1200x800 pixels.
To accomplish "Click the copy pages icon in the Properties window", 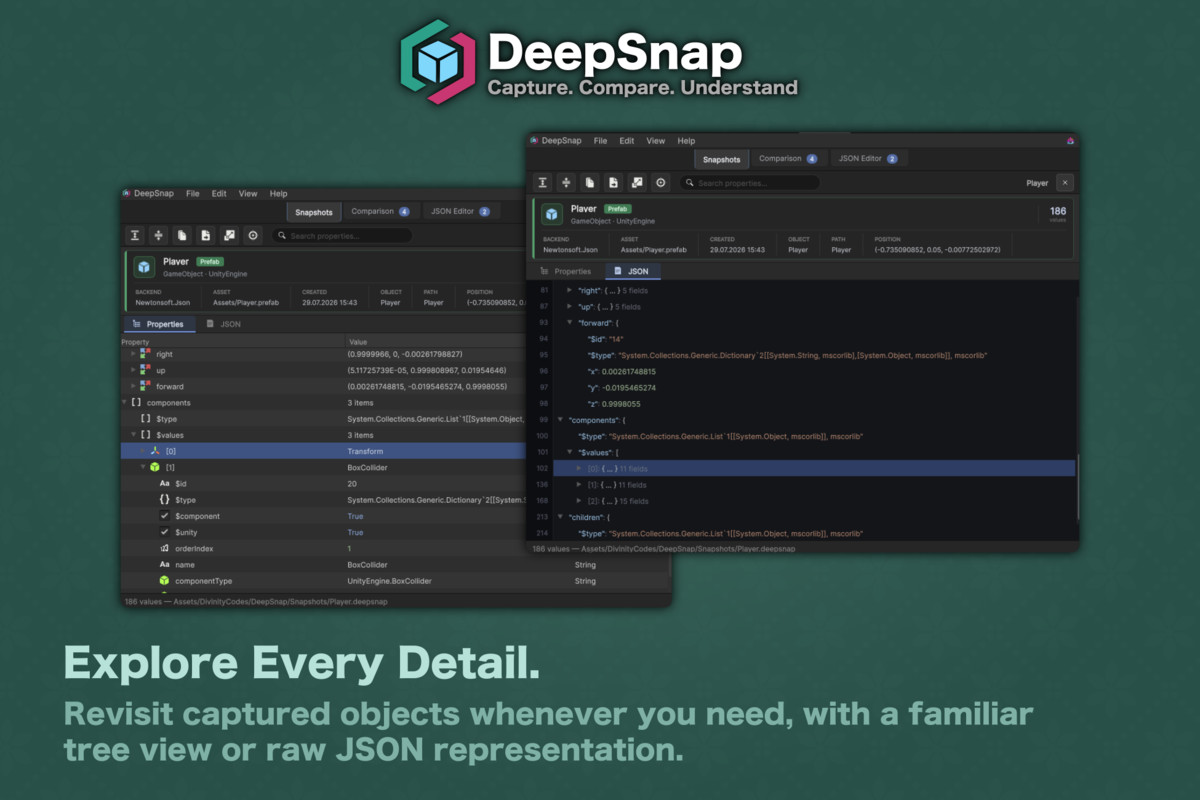I will pyautogui.click(x=182, y=236).
